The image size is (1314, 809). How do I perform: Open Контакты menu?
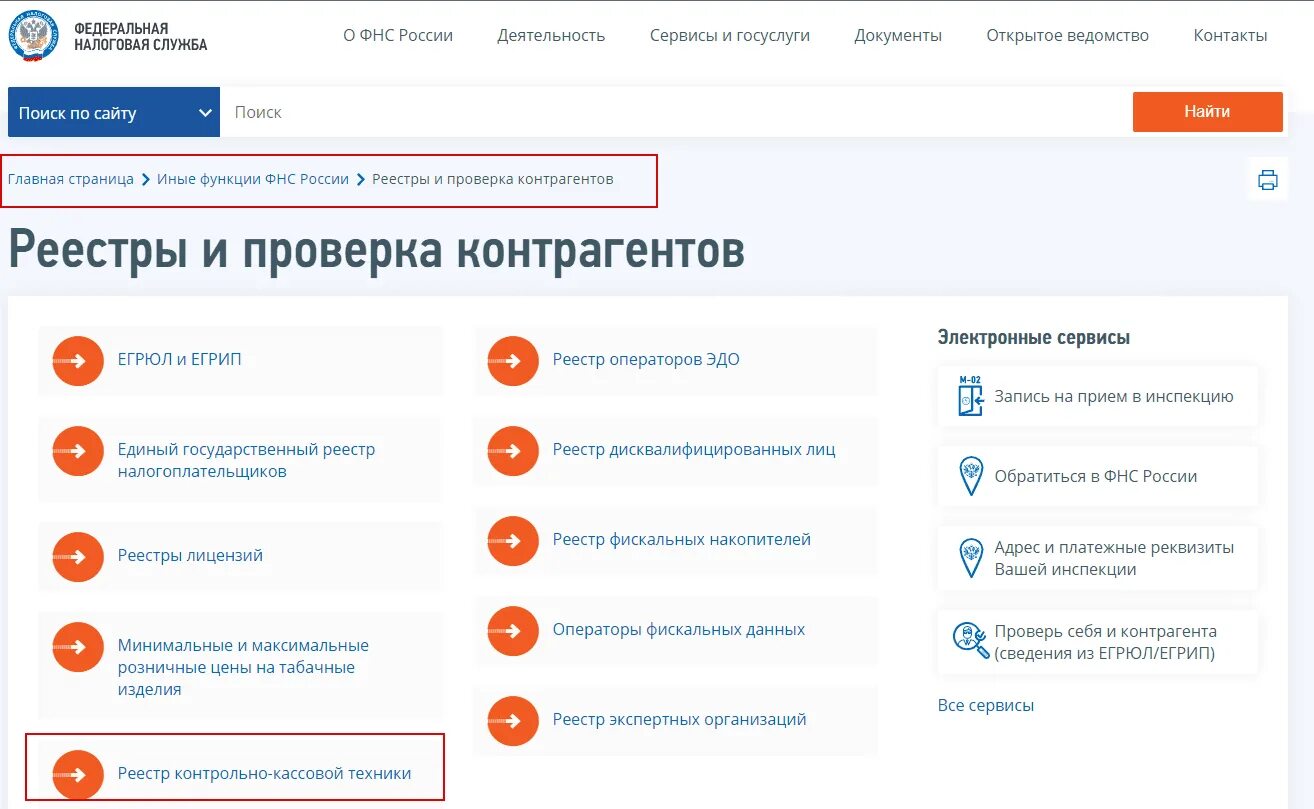pyautogui.click(x=1230, y=35)
